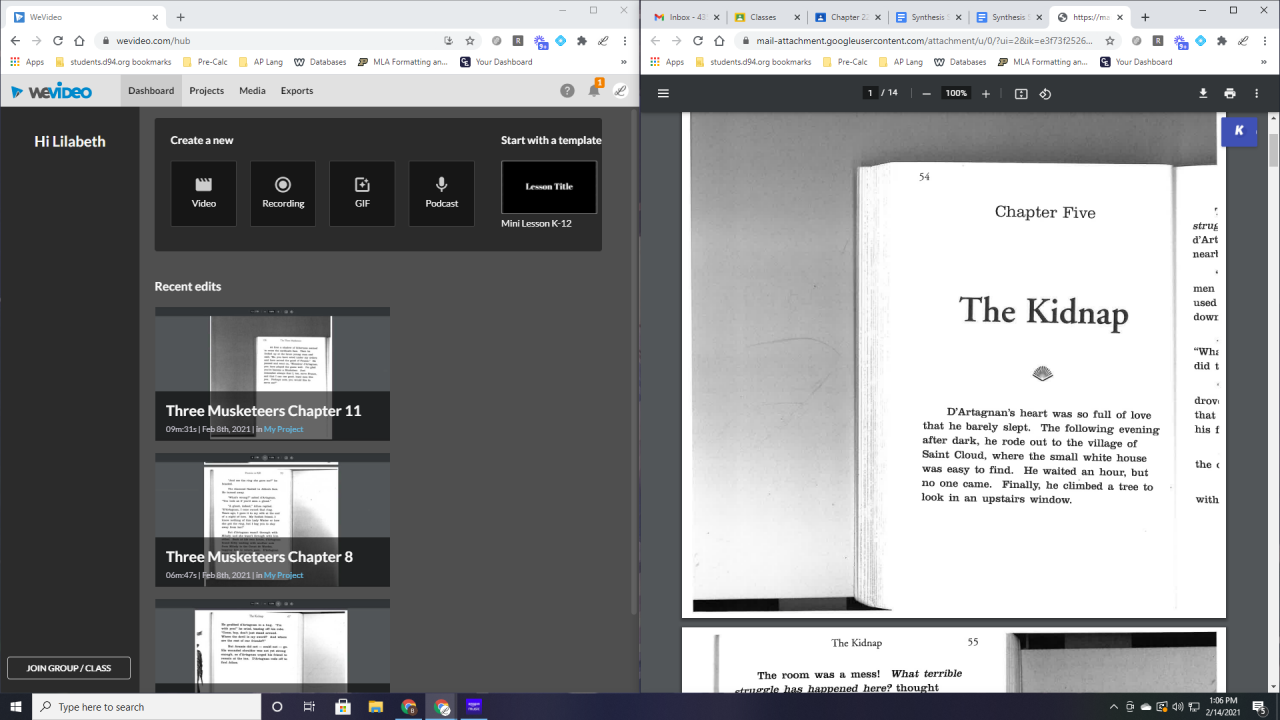Go to home page in WeVideo window
The height and width of the screenshot is (720, 1280).
tap(80, 41)
